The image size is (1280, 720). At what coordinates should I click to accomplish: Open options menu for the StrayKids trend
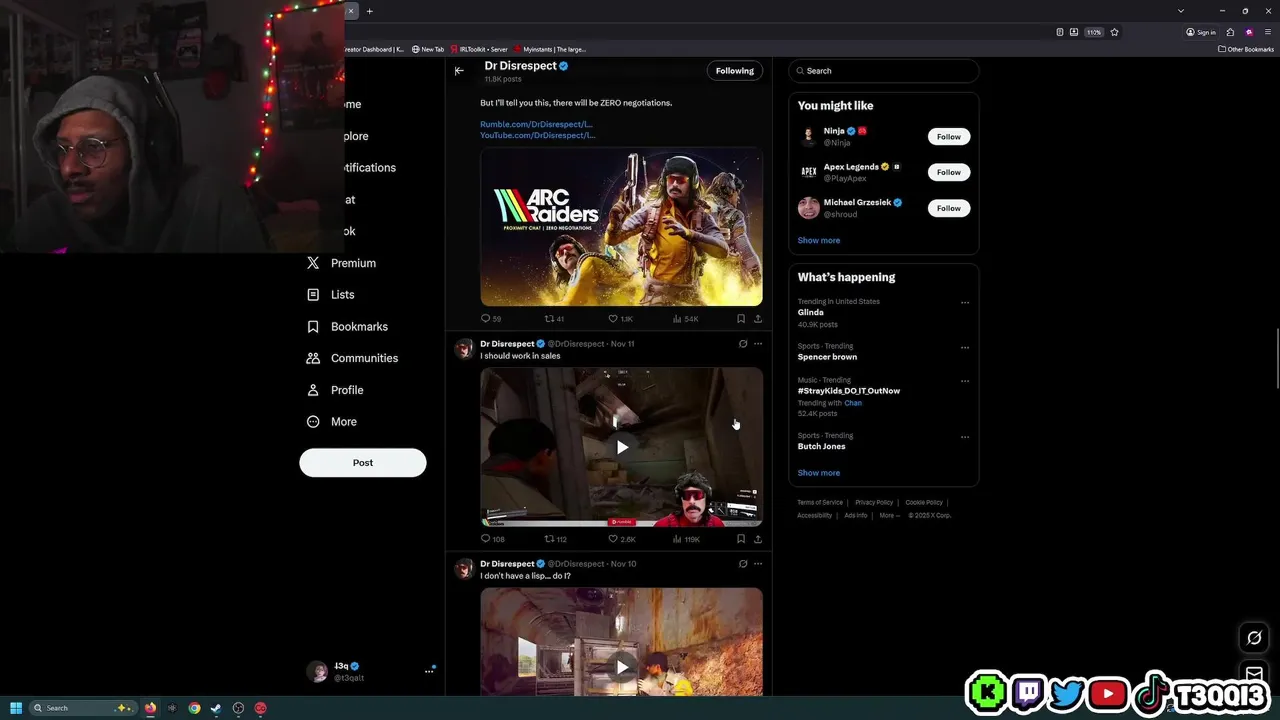click(964, 381)
